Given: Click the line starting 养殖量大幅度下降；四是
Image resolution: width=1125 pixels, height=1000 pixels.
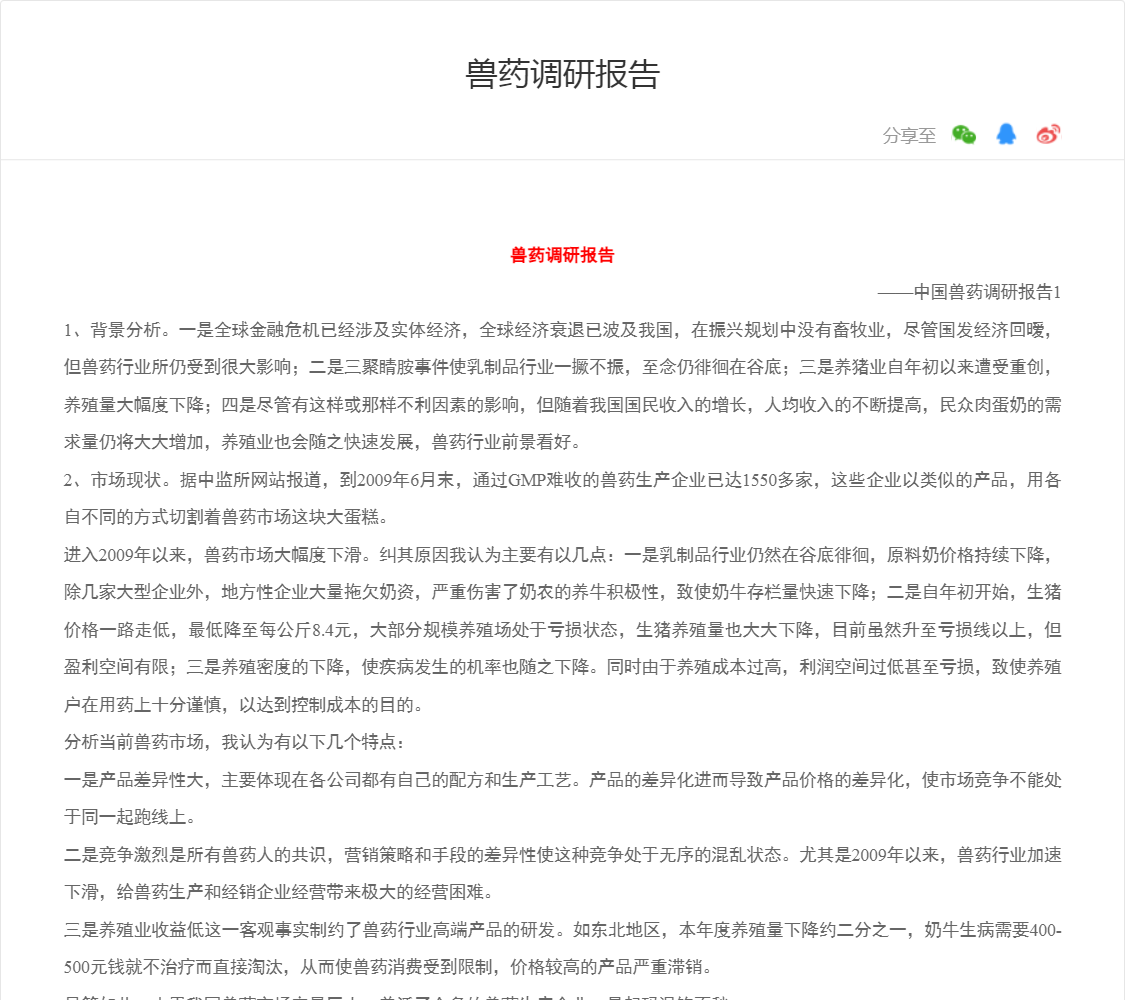Looking at the screenshot, I should [562, 405].
